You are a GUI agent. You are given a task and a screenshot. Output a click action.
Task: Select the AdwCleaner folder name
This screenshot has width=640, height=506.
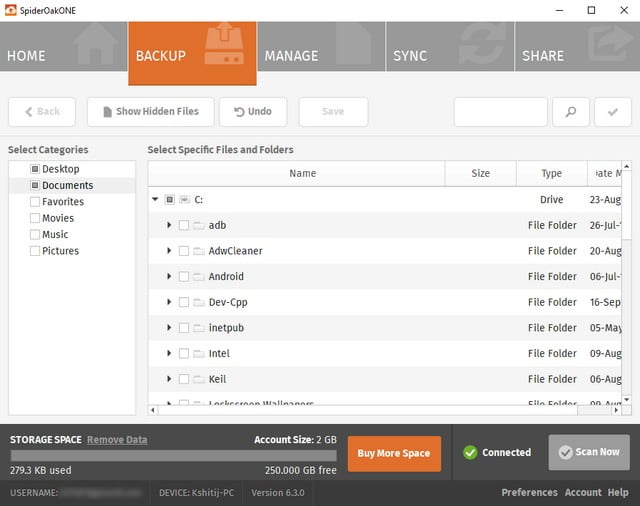coord(236,251)
